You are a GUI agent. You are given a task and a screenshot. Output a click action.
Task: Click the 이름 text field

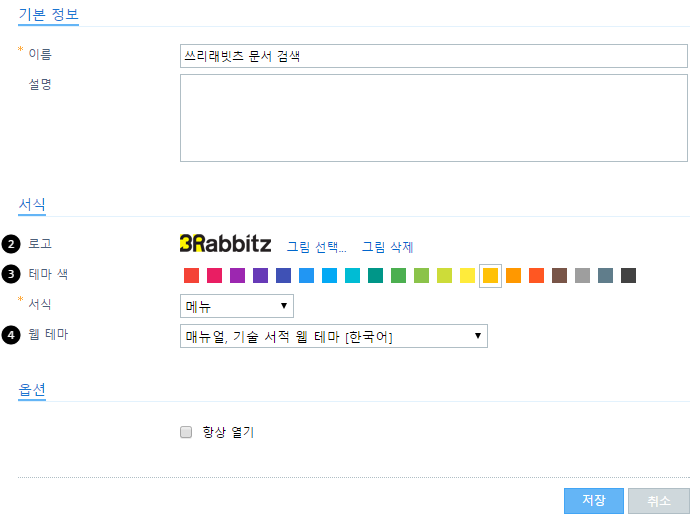click(x=434, y=56)
